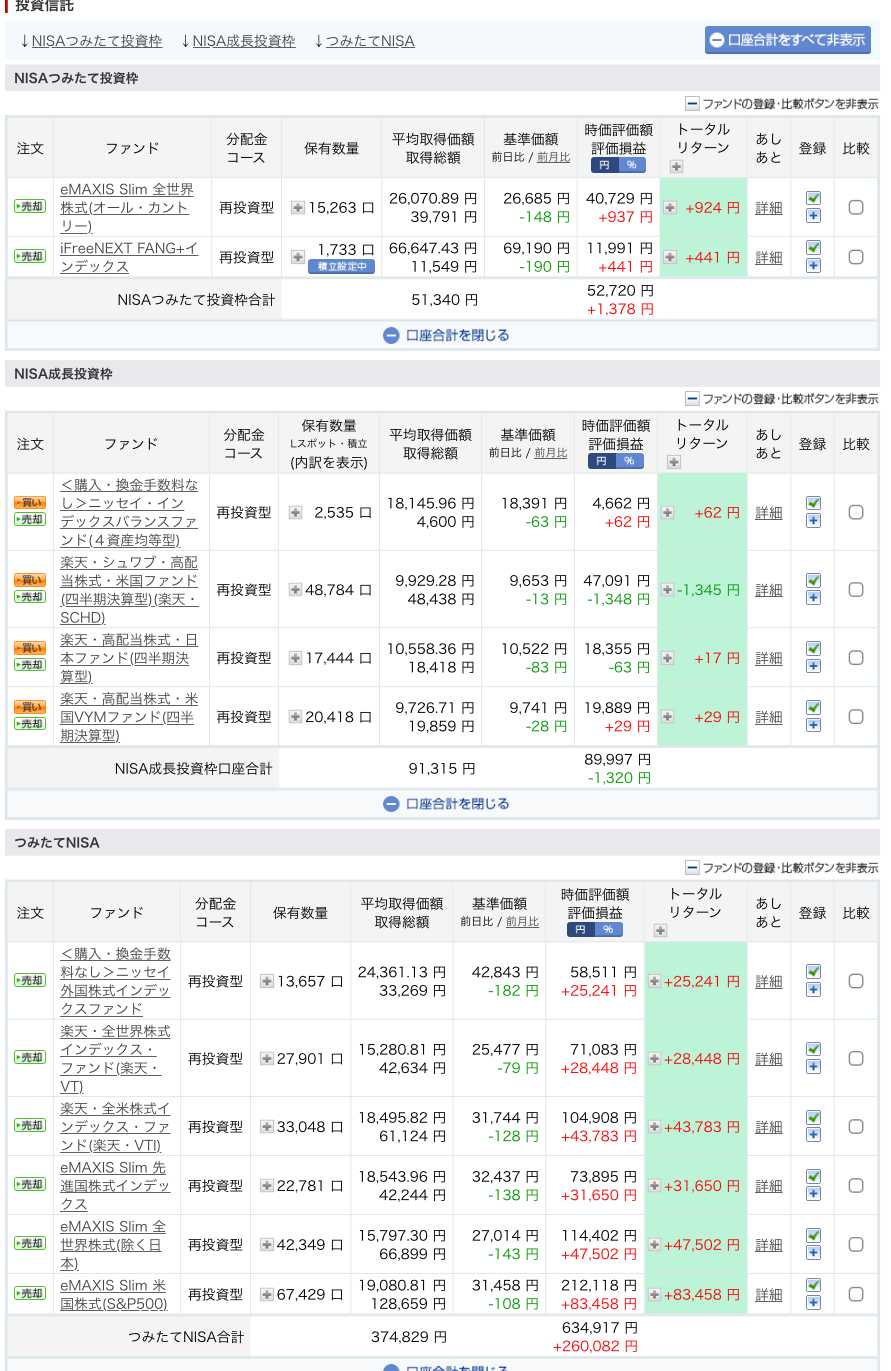Click 買い icon for 楽天・高配当株式・日本ファンド
Screen dimensions: 891x1371
click(30, 649)
